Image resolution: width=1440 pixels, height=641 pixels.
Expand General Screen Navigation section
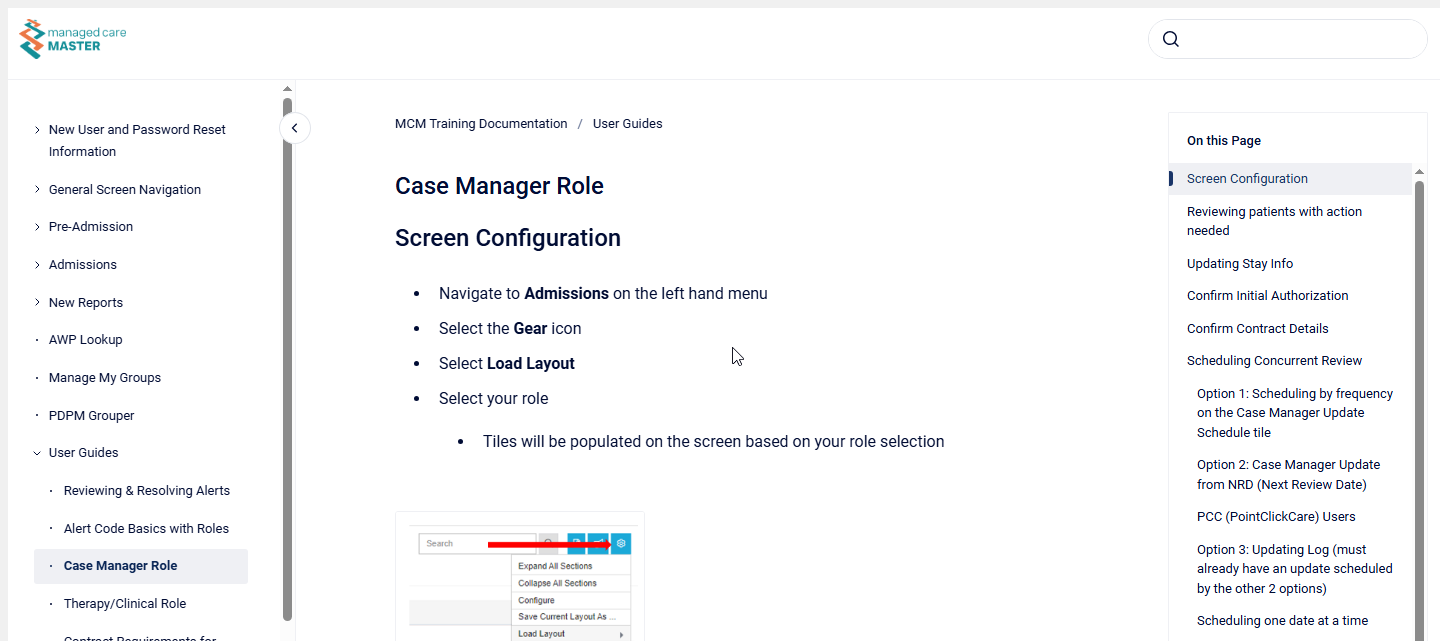point(37,189)
